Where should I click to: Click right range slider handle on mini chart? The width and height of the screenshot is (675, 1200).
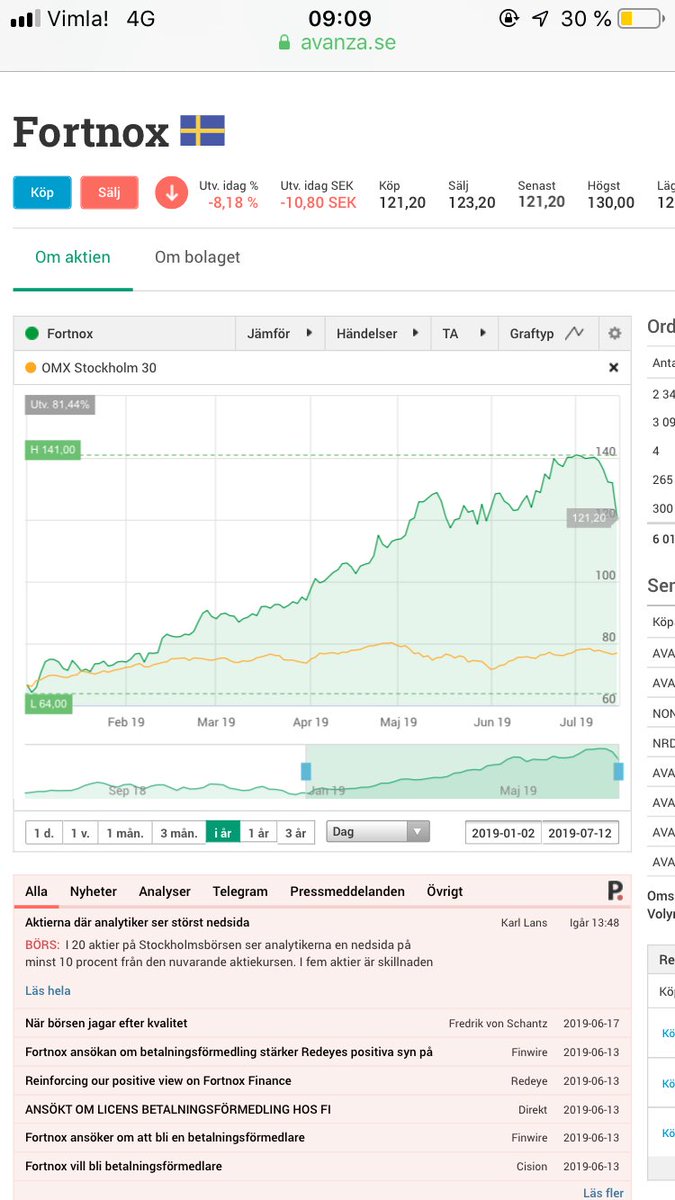(x=618, y=771)
